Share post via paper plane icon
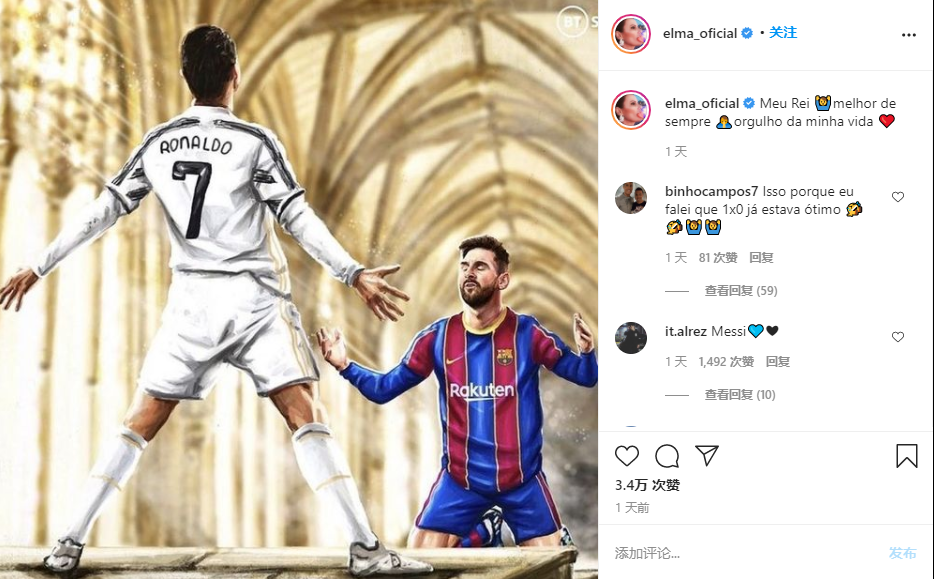The width and height of the screenshot is (934, 579). 706,455
